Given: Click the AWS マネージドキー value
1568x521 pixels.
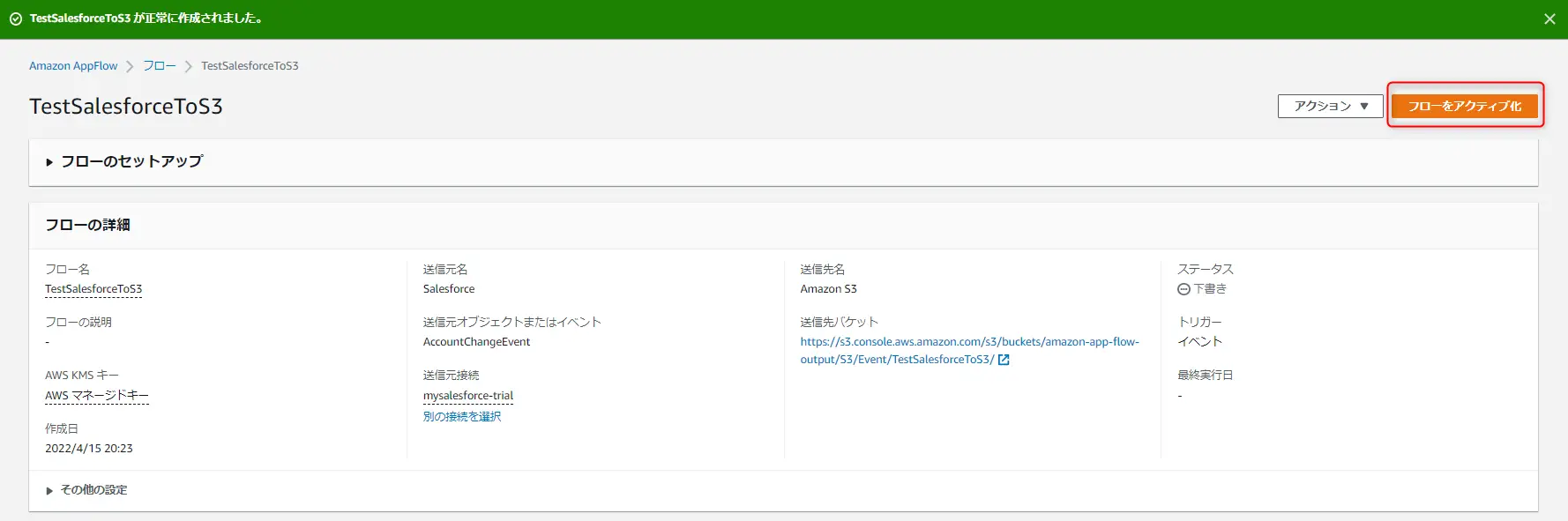Looking at the screenshot, I should click(97, 396).
